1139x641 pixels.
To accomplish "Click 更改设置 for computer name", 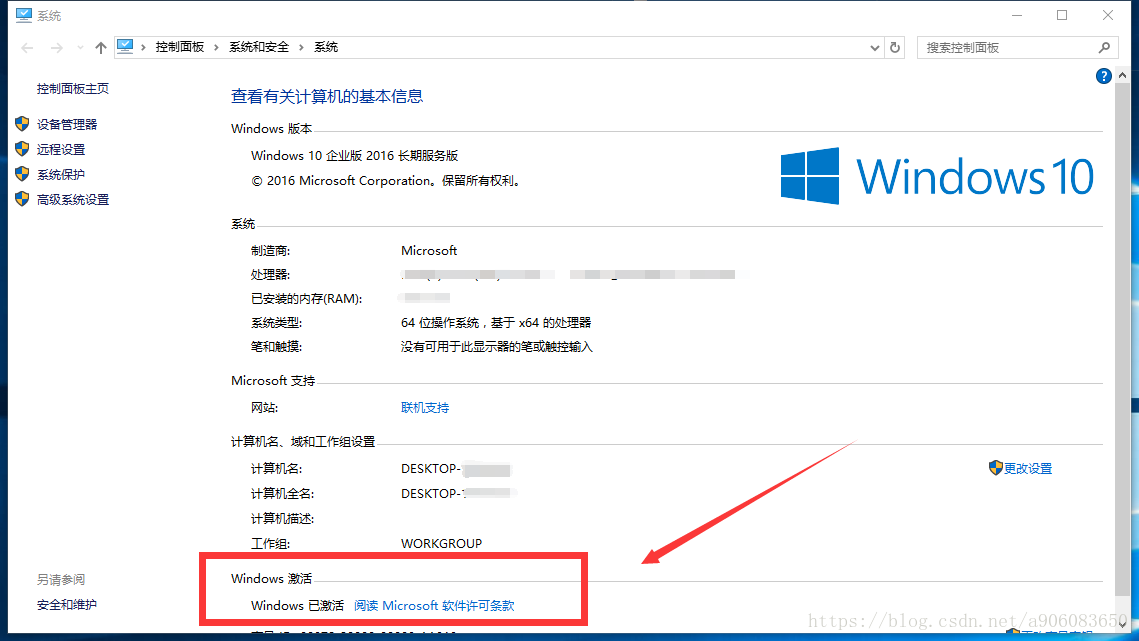I will [1028, 469].
